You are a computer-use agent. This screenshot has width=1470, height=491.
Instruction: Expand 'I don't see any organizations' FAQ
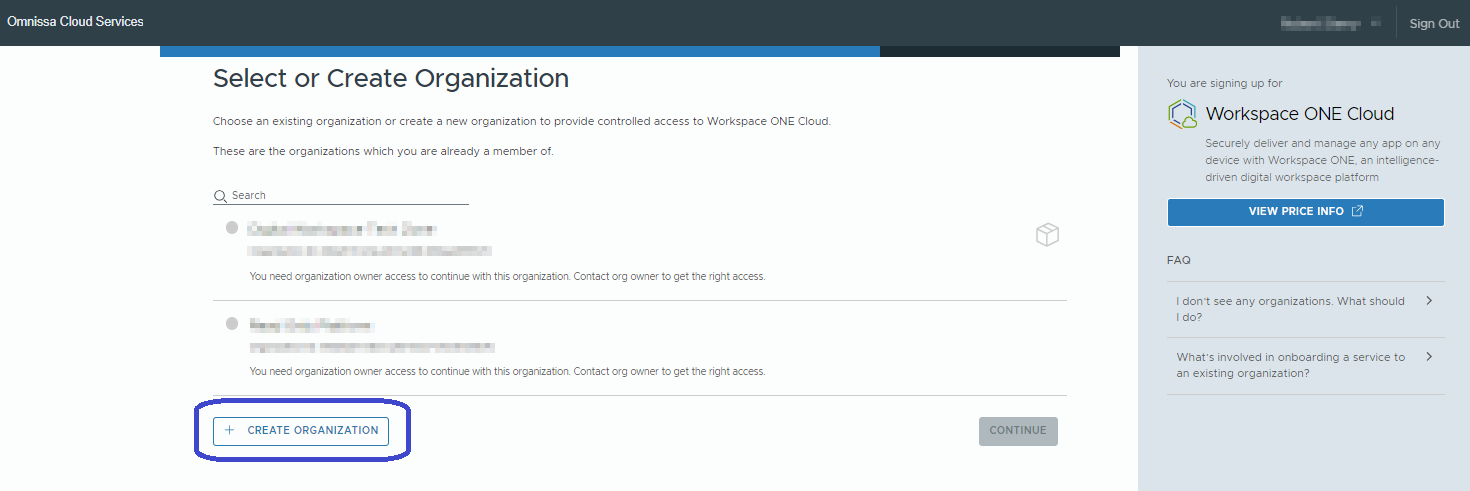[1306, 309]
